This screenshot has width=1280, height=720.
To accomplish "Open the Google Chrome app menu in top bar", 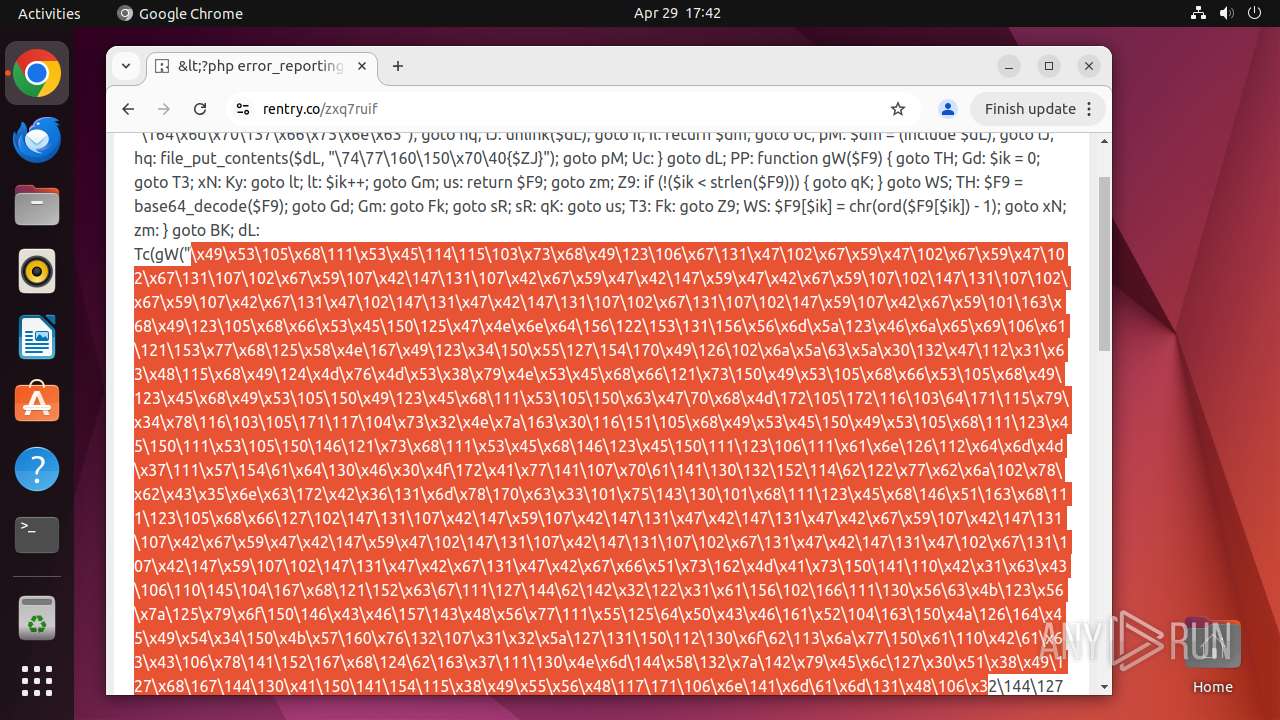I will click(180, 13).
